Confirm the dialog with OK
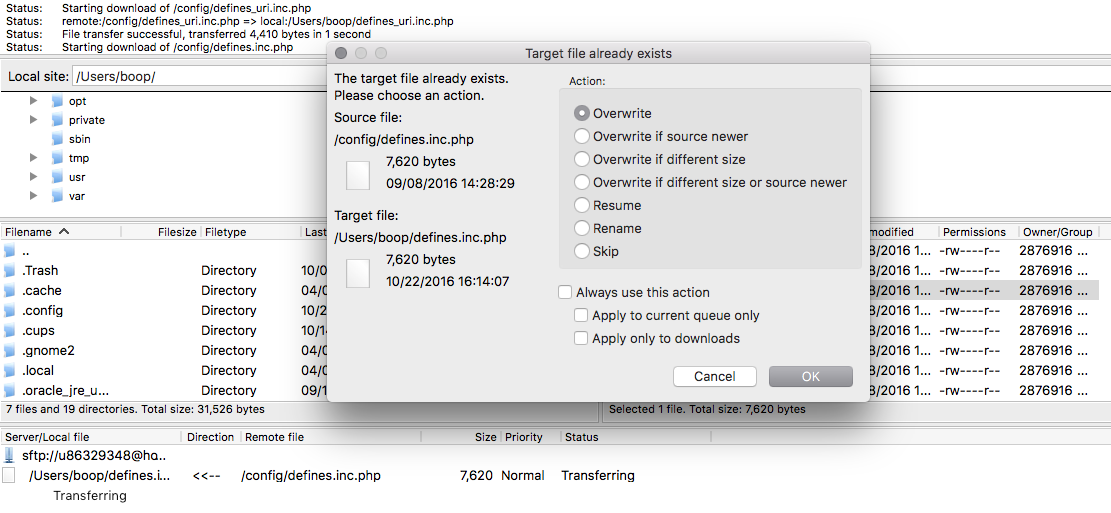Screen dimensions: 1111x513 (810, 377)
